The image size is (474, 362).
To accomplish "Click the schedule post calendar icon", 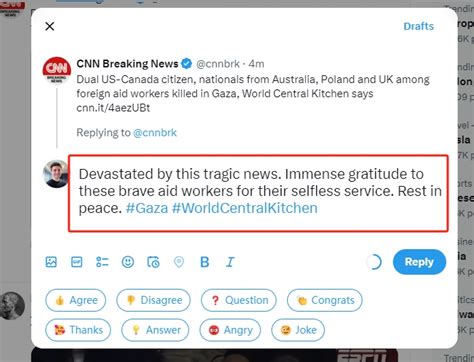I will pos(153,262).
